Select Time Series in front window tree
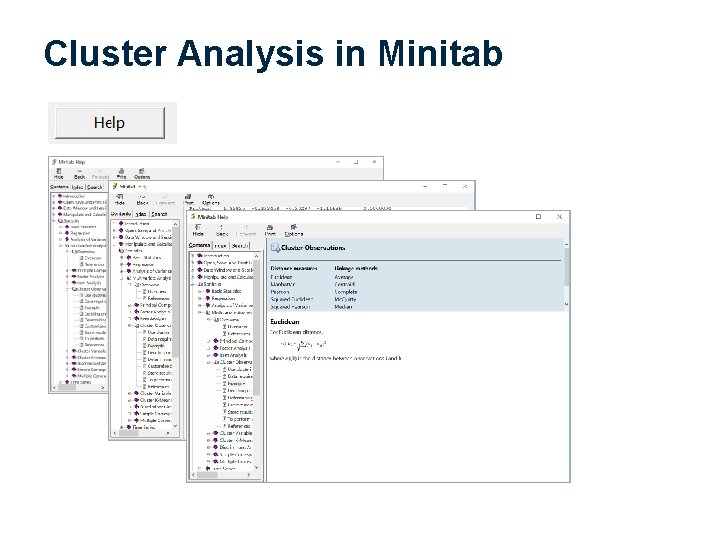The image size is (720, 540). tap(224, 468)
